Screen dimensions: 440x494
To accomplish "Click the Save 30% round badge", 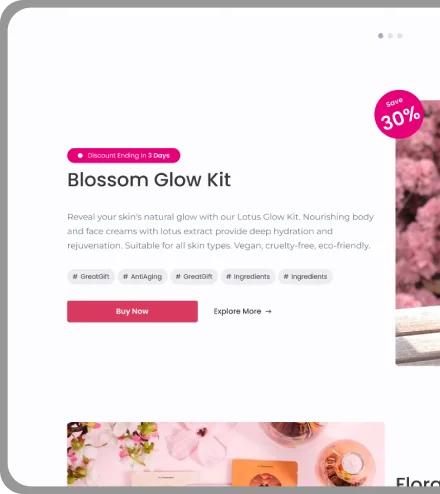I will coord(399,114).
